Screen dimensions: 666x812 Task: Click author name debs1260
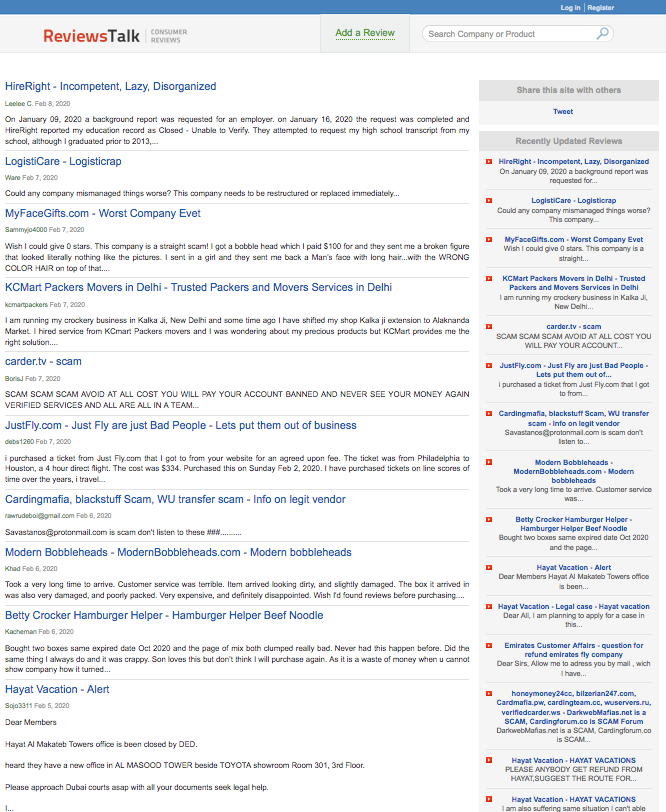pyautogui.click(x=19, y=442)
